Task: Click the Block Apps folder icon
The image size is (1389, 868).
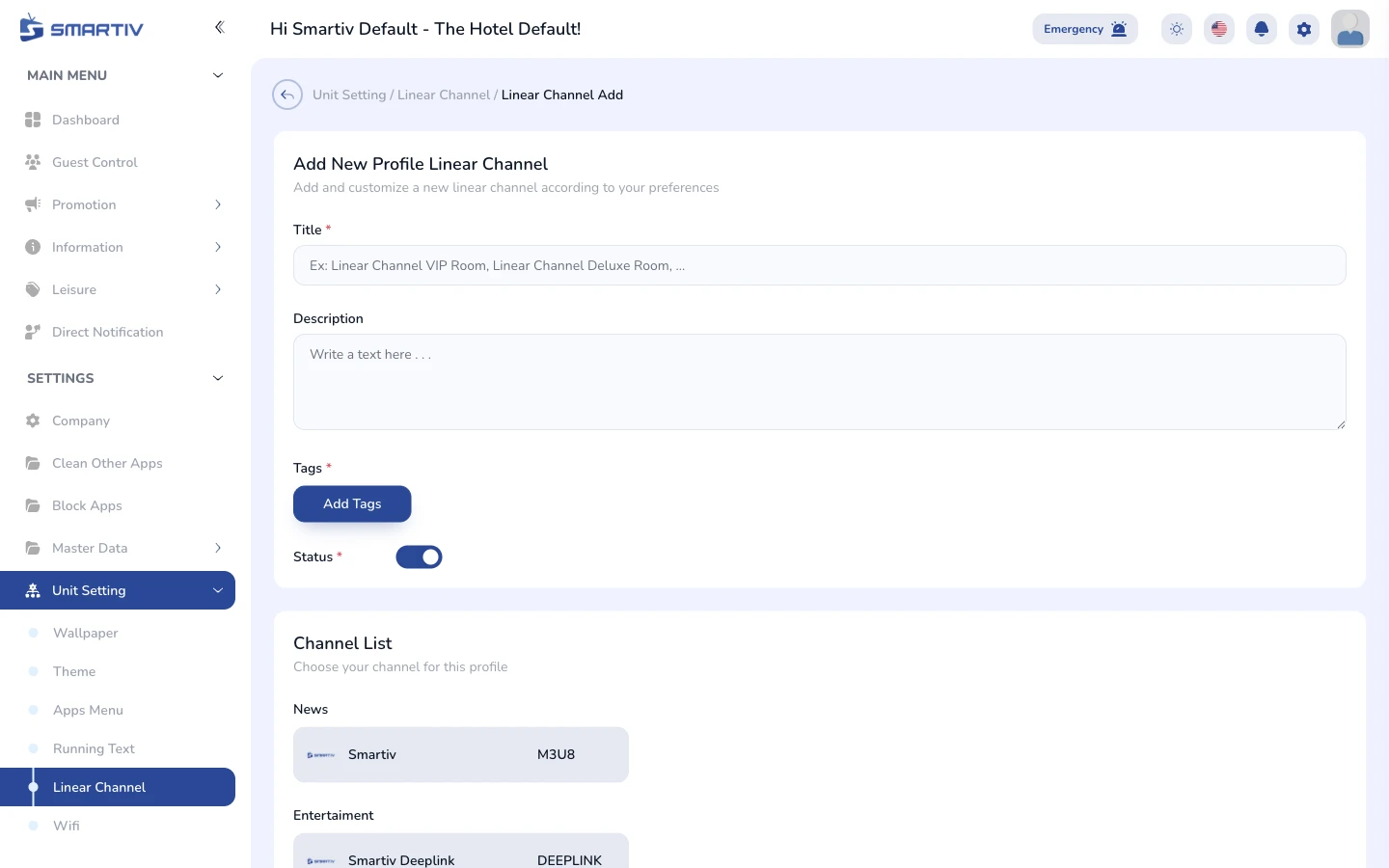Action: click(x=33, y=505)
